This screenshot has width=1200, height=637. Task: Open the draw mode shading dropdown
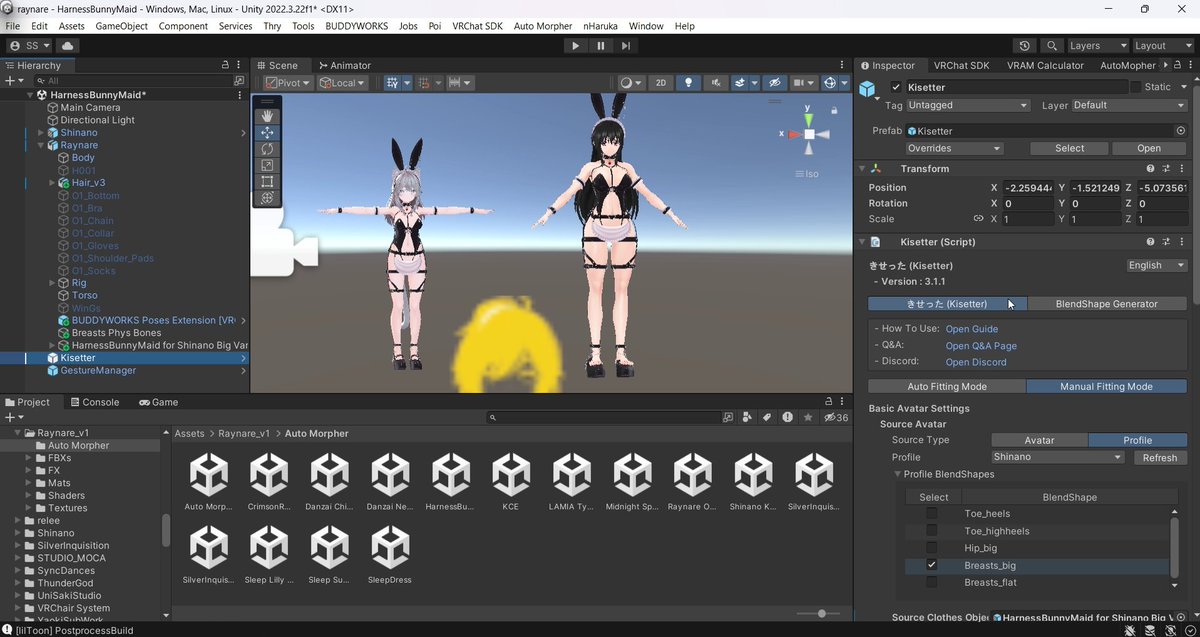(630, 83)
